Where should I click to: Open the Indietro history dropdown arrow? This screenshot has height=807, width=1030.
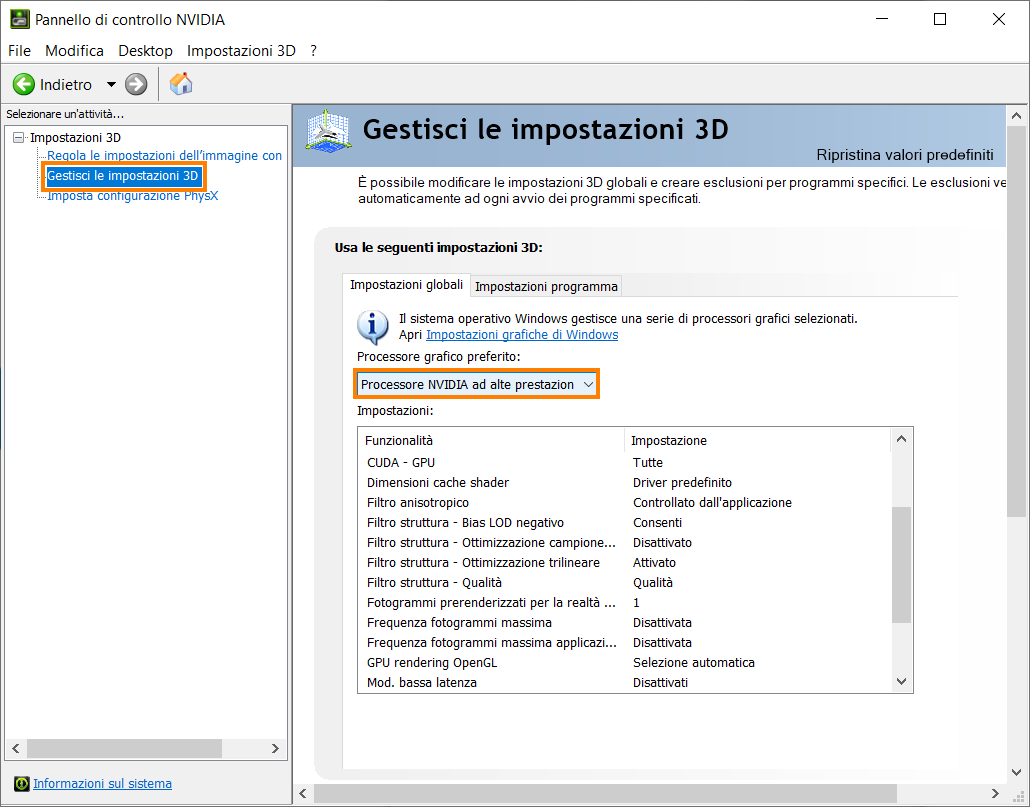point(111,85)
